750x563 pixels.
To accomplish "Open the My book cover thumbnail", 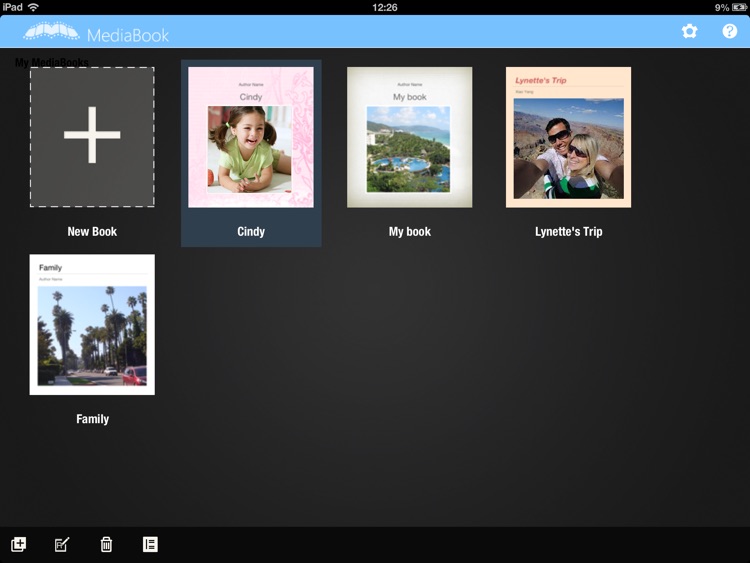I will (x=409, y=137).
